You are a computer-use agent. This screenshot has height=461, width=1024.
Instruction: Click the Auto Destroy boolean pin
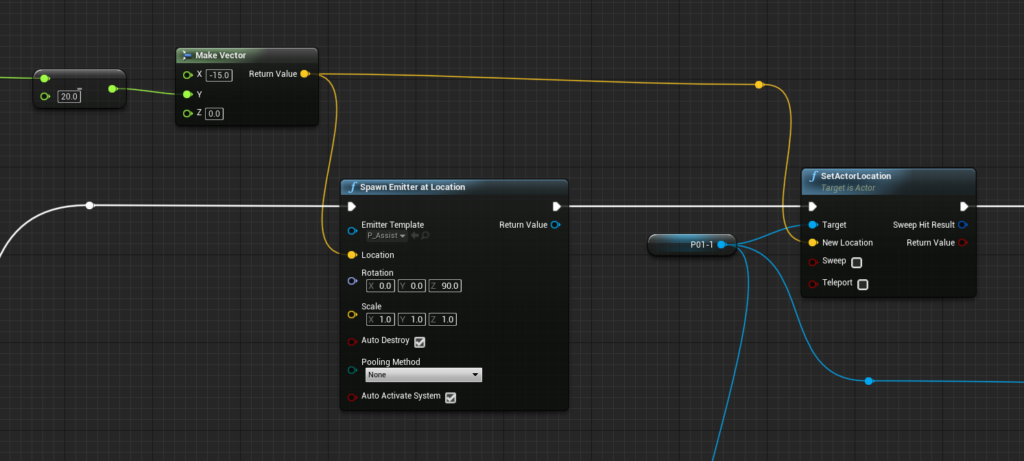pos(352,341)
